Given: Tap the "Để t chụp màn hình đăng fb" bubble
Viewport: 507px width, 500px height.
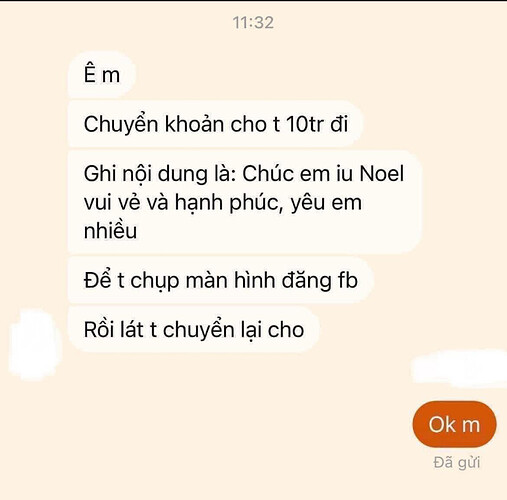Looking at the screenshot, I should tap(220, 280).
